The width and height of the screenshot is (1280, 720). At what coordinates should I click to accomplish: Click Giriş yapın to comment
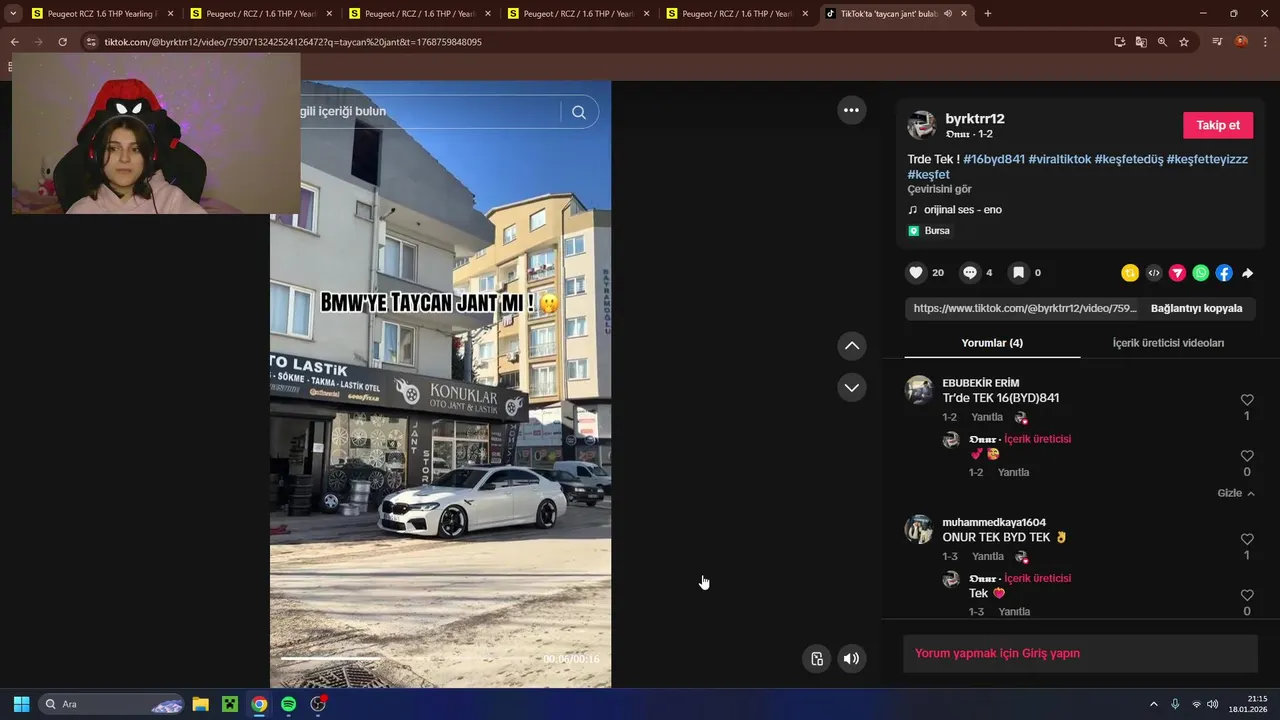pos(1051,653)
